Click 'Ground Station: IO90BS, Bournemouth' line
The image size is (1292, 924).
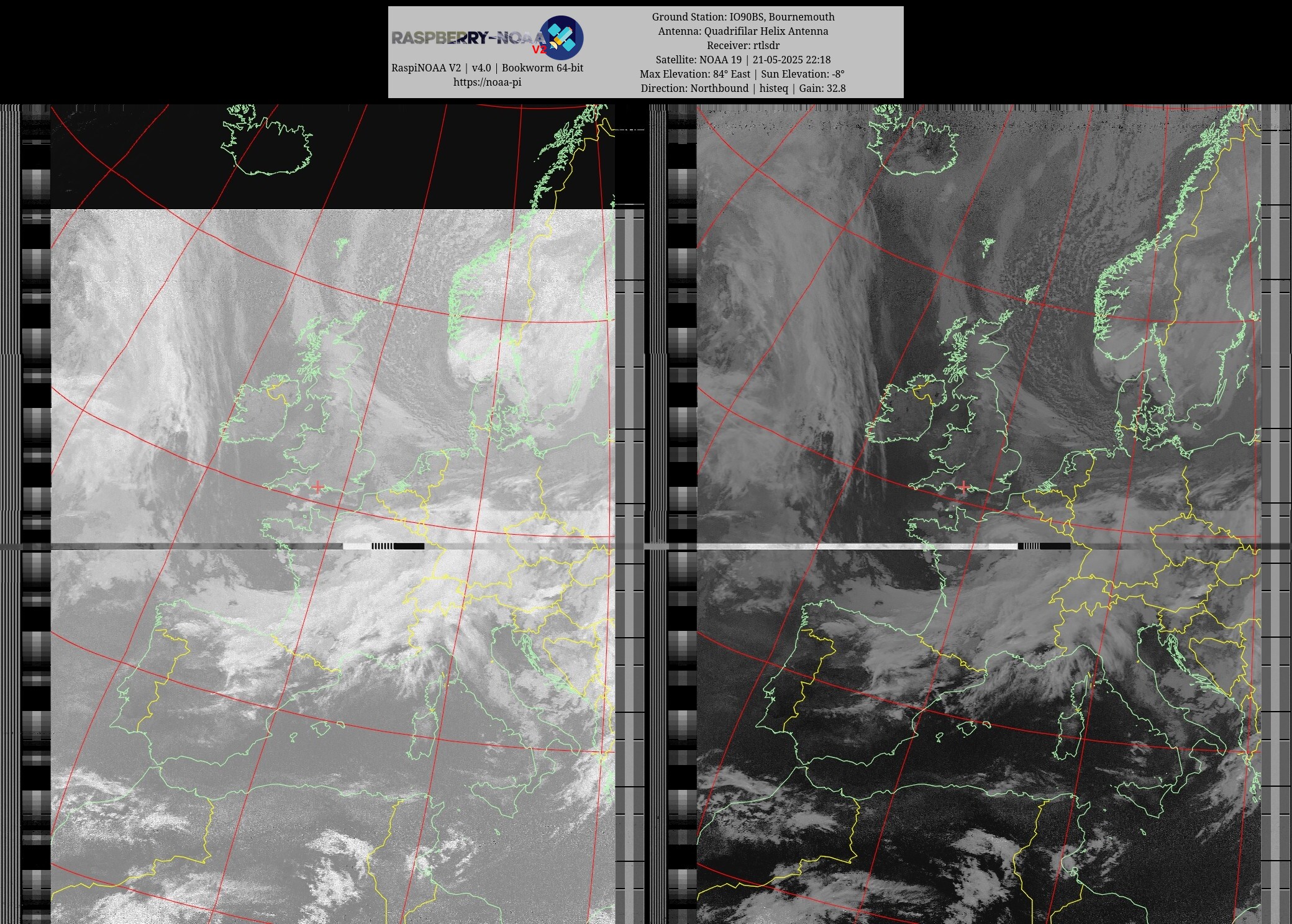(743, 17)
